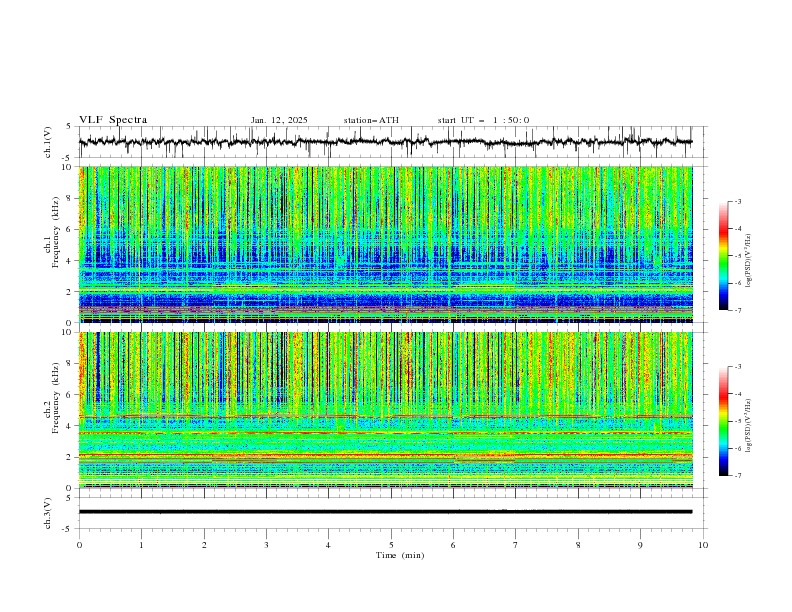
Task: Click the "station=ATH" label
Action: pyautogui.click(x=371, y=120)
